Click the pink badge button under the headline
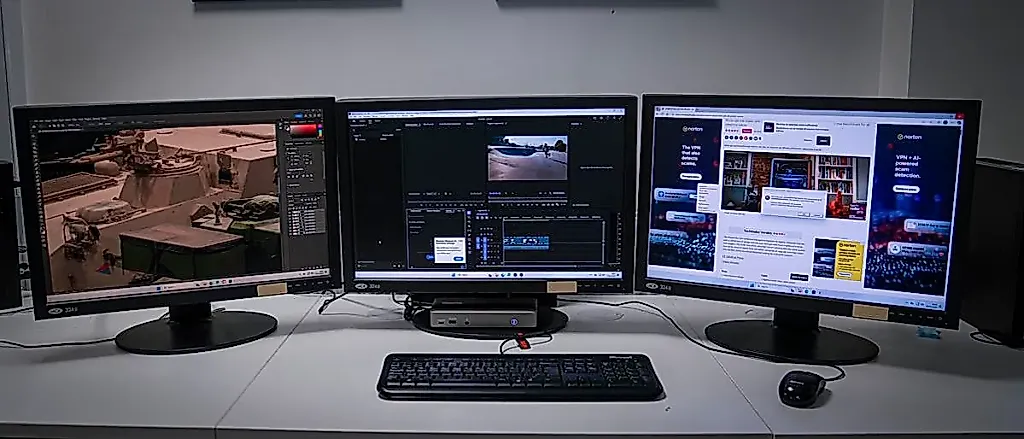The image size is (1024, 439). (747, 131)
